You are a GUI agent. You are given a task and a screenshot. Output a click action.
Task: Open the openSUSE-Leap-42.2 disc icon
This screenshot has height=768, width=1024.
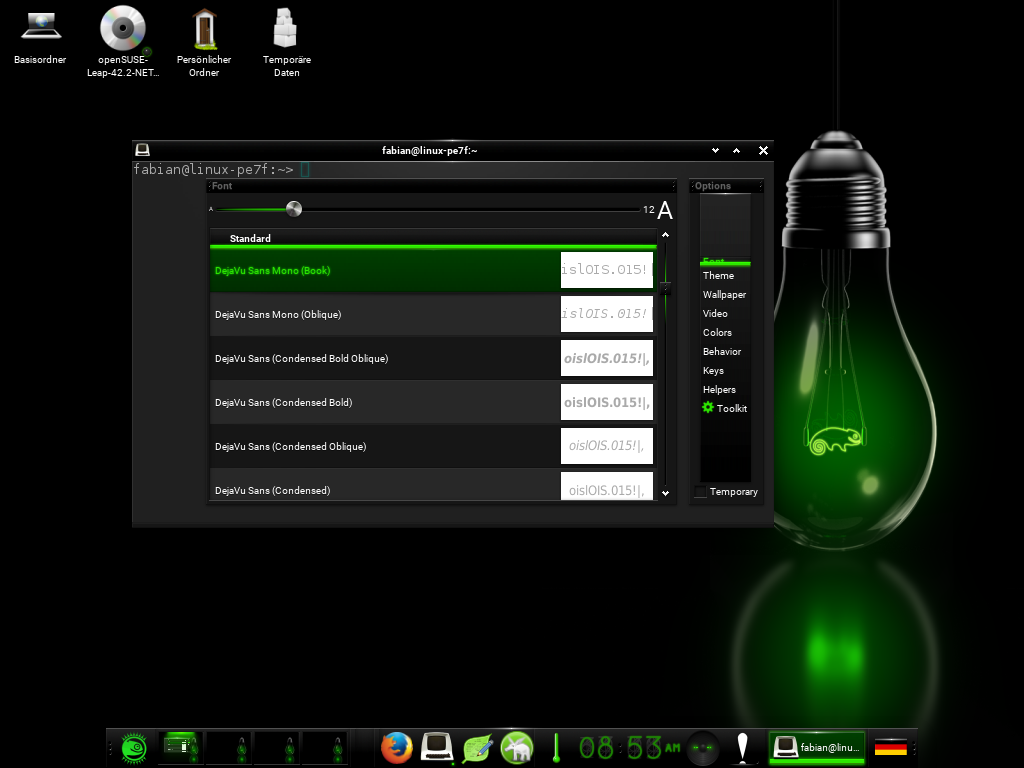click(x=123, y=29)
